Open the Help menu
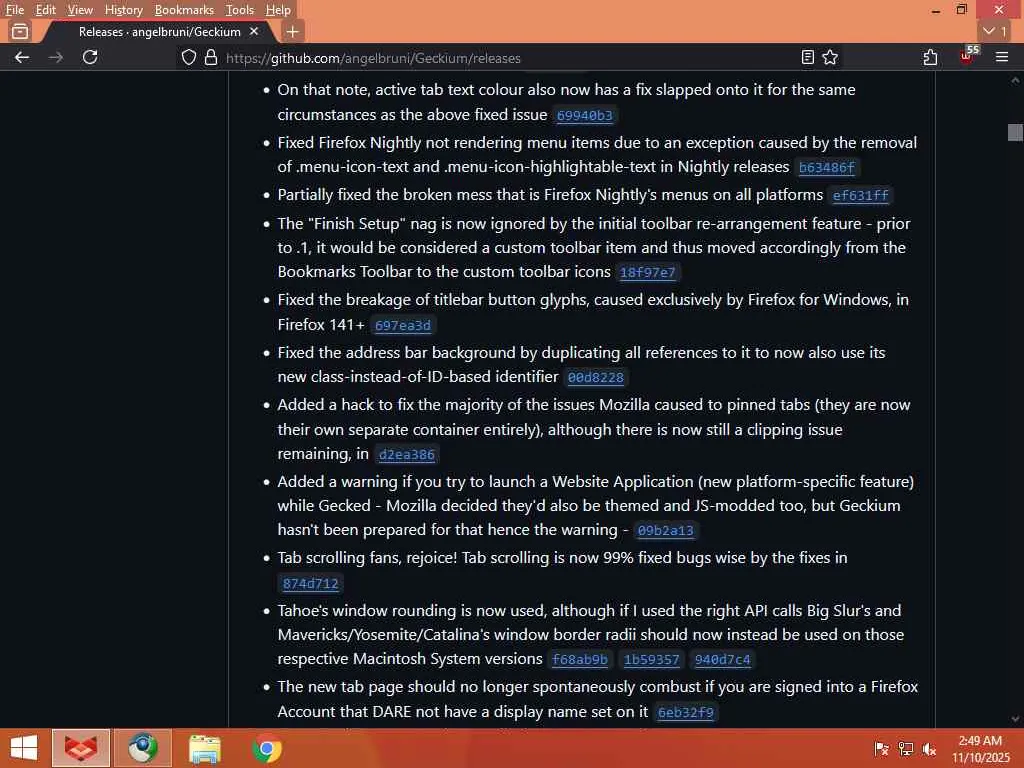The height and width of the screenshot is (768, 1024). (x=278, y=10)
